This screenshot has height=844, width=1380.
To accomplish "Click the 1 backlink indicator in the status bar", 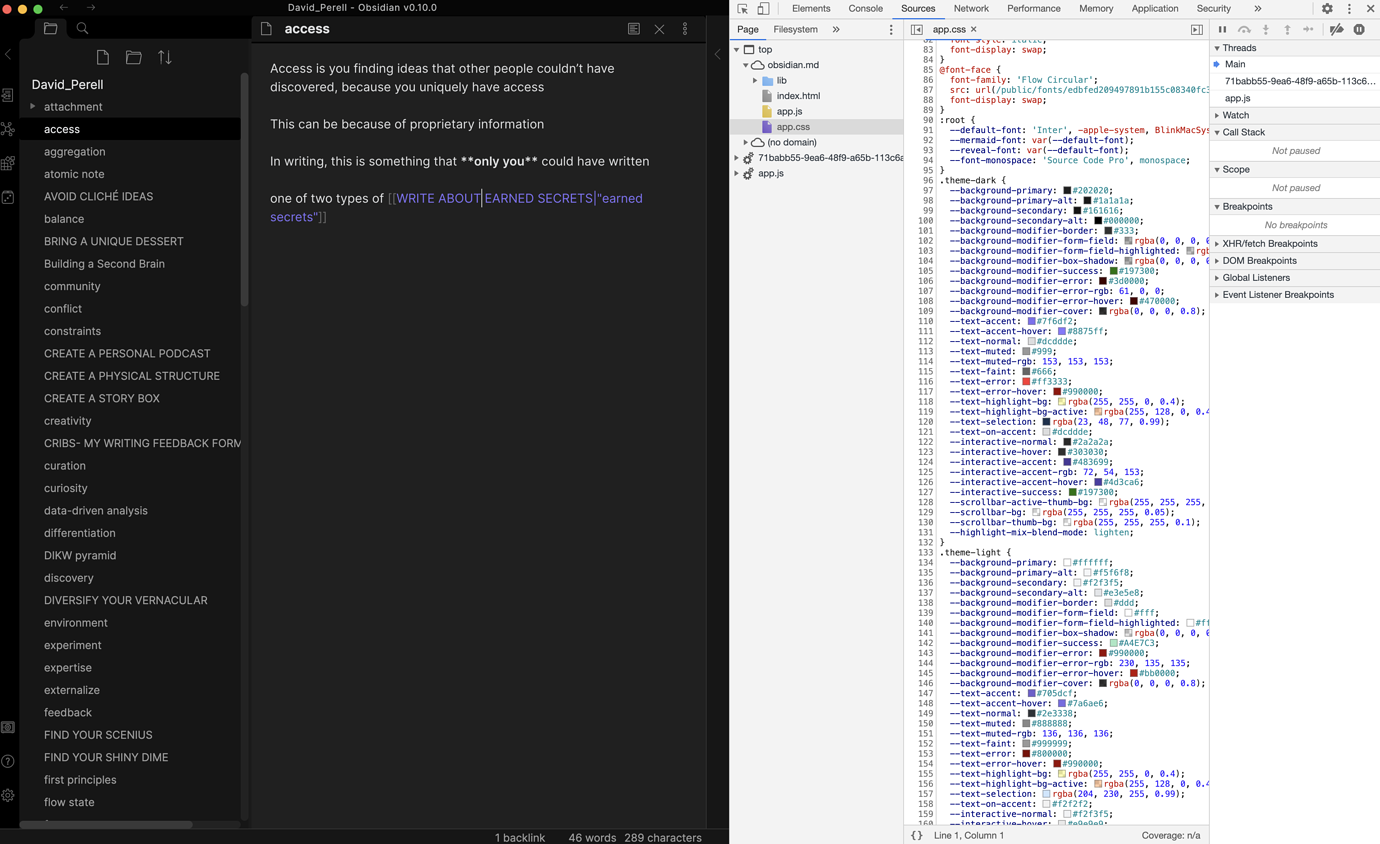I will (x=520, y=838).
